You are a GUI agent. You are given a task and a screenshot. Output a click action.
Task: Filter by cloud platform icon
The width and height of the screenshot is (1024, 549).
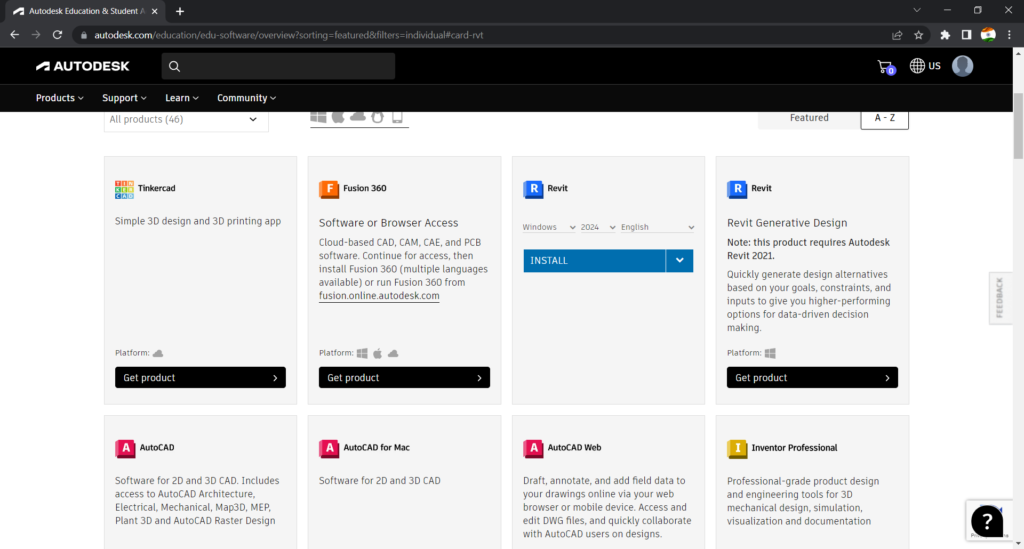[x=358, y=116]
